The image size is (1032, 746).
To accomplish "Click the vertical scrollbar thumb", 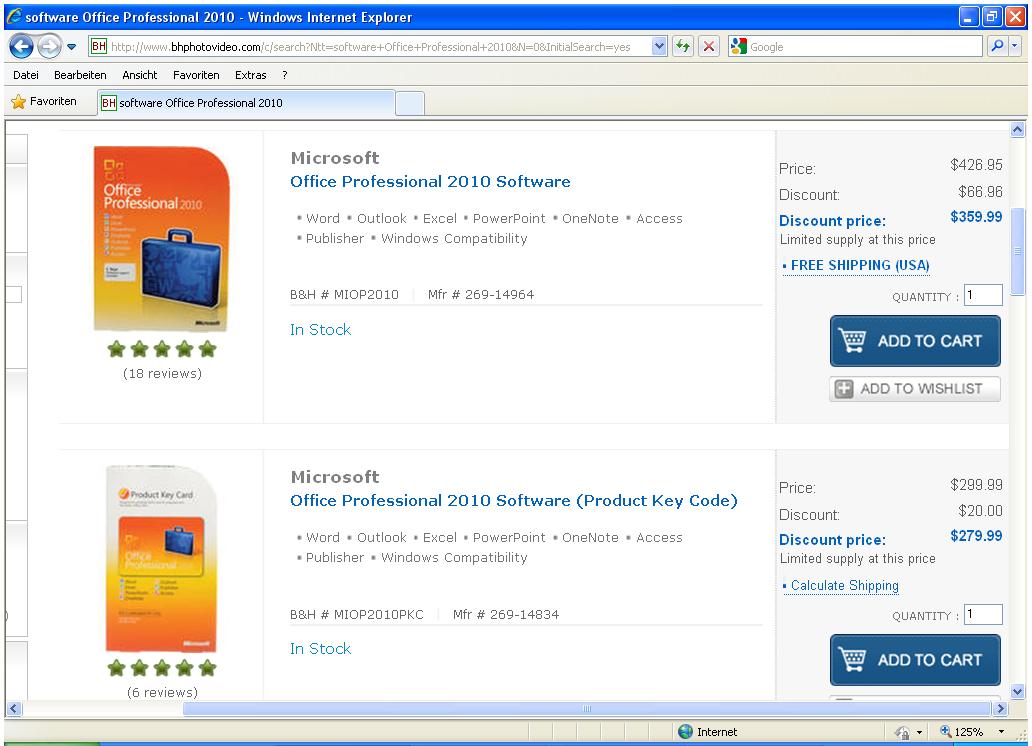I will (x=1018, y=252).
